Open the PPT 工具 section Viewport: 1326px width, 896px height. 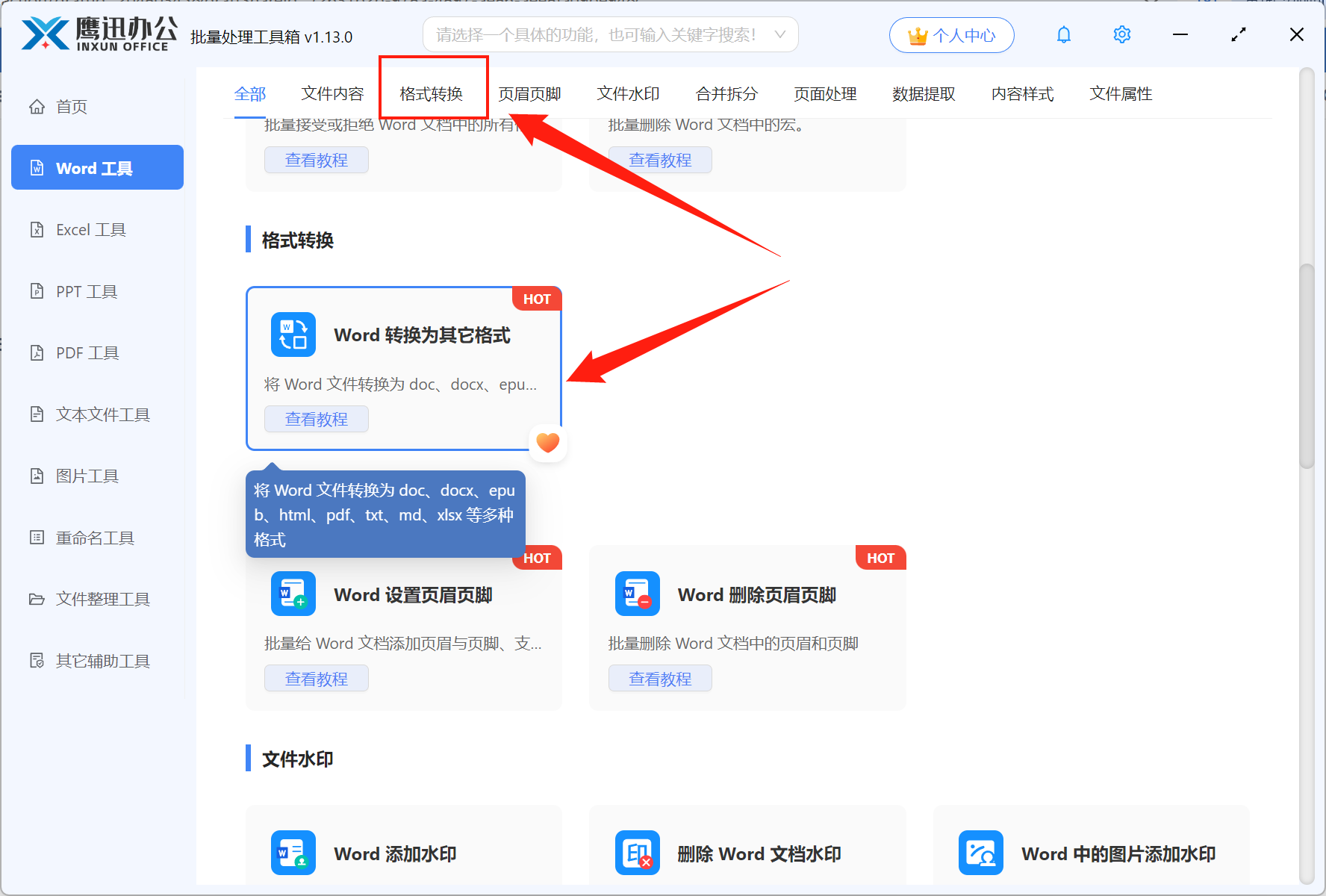click(85, 291)
